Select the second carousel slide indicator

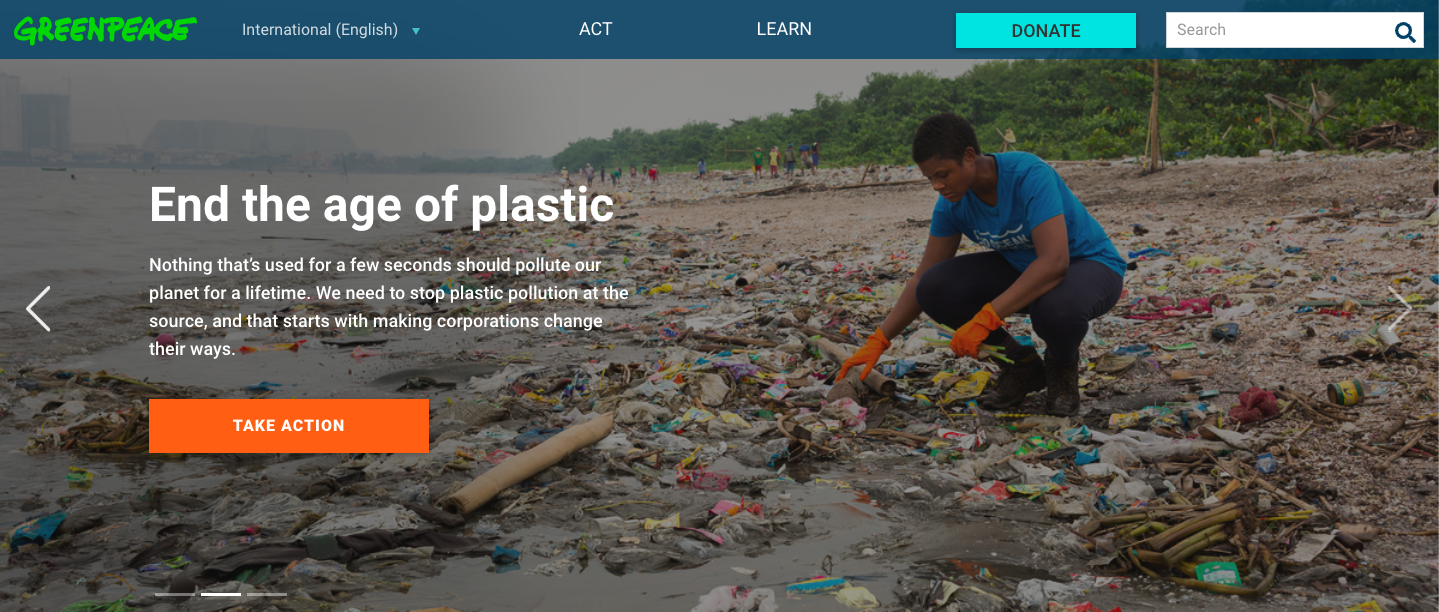pos(221,594)
